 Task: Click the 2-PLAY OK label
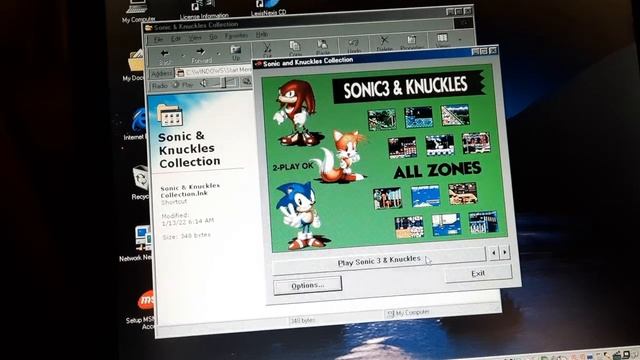click(293, 167)
